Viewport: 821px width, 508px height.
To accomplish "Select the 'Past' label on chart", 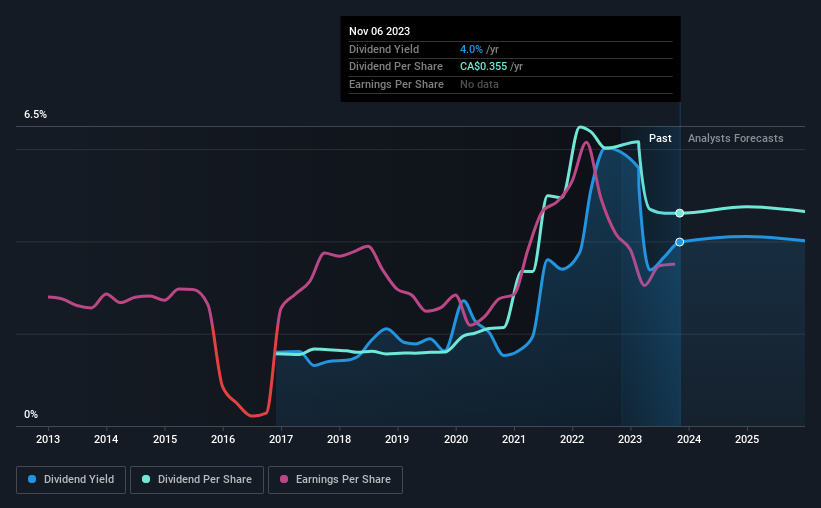I will [660, 138].
